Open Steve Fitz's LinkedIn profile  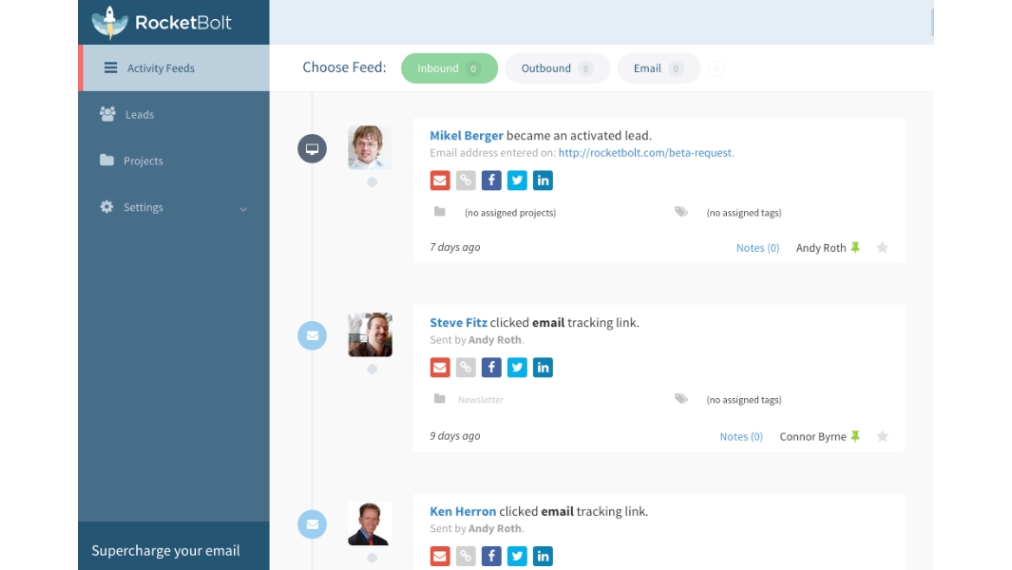(x=543, y=367)
